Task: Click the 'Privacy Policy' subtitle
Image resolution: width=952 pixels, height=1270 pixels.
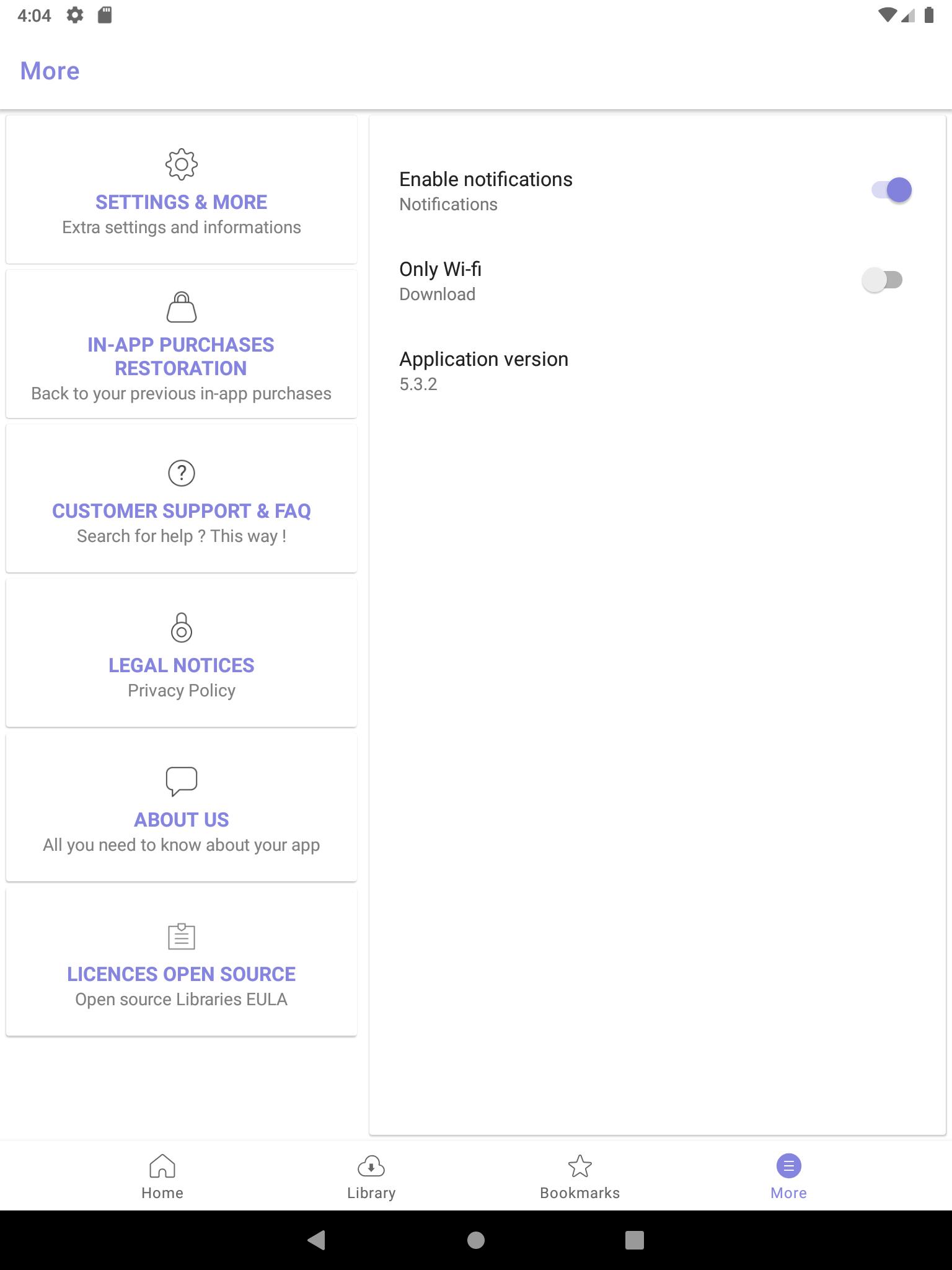Action: 182,691
